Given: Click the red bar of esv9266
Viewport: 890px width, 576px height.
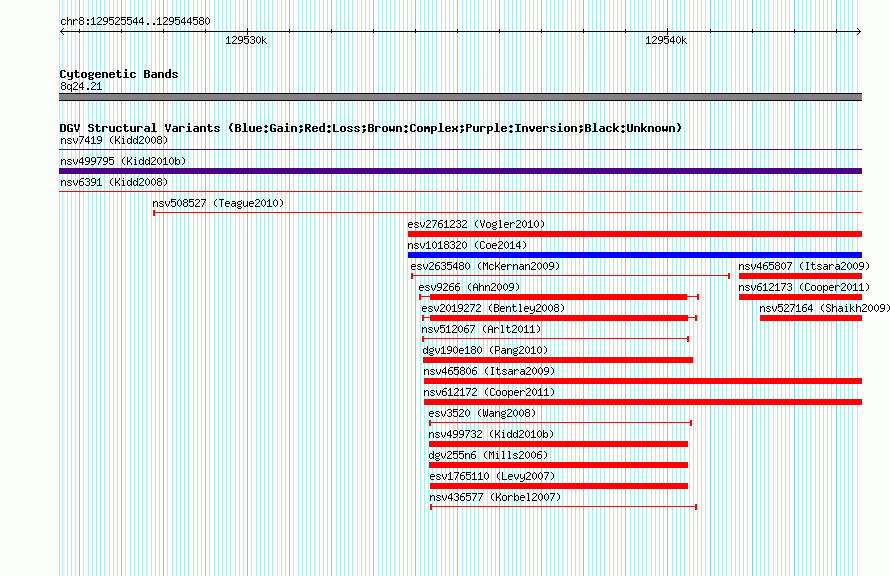Looking at the screenshot, I should click(559, 297).
